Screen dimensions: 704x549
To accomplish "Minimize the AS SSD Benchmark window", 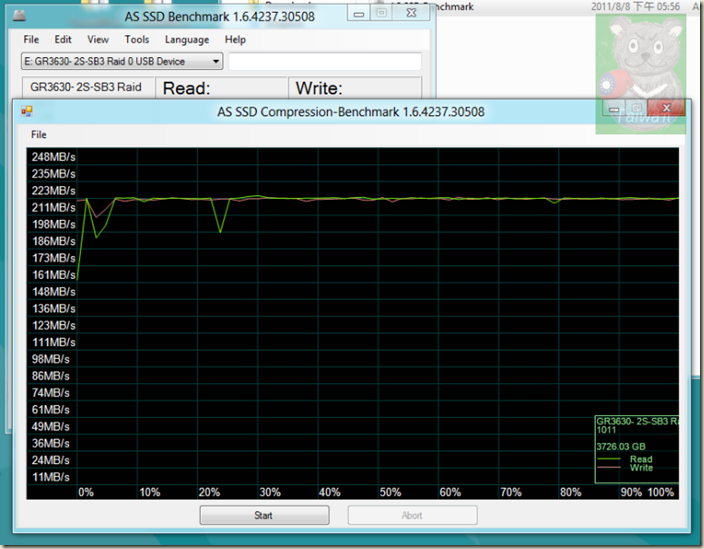I will tap(359, 13).
